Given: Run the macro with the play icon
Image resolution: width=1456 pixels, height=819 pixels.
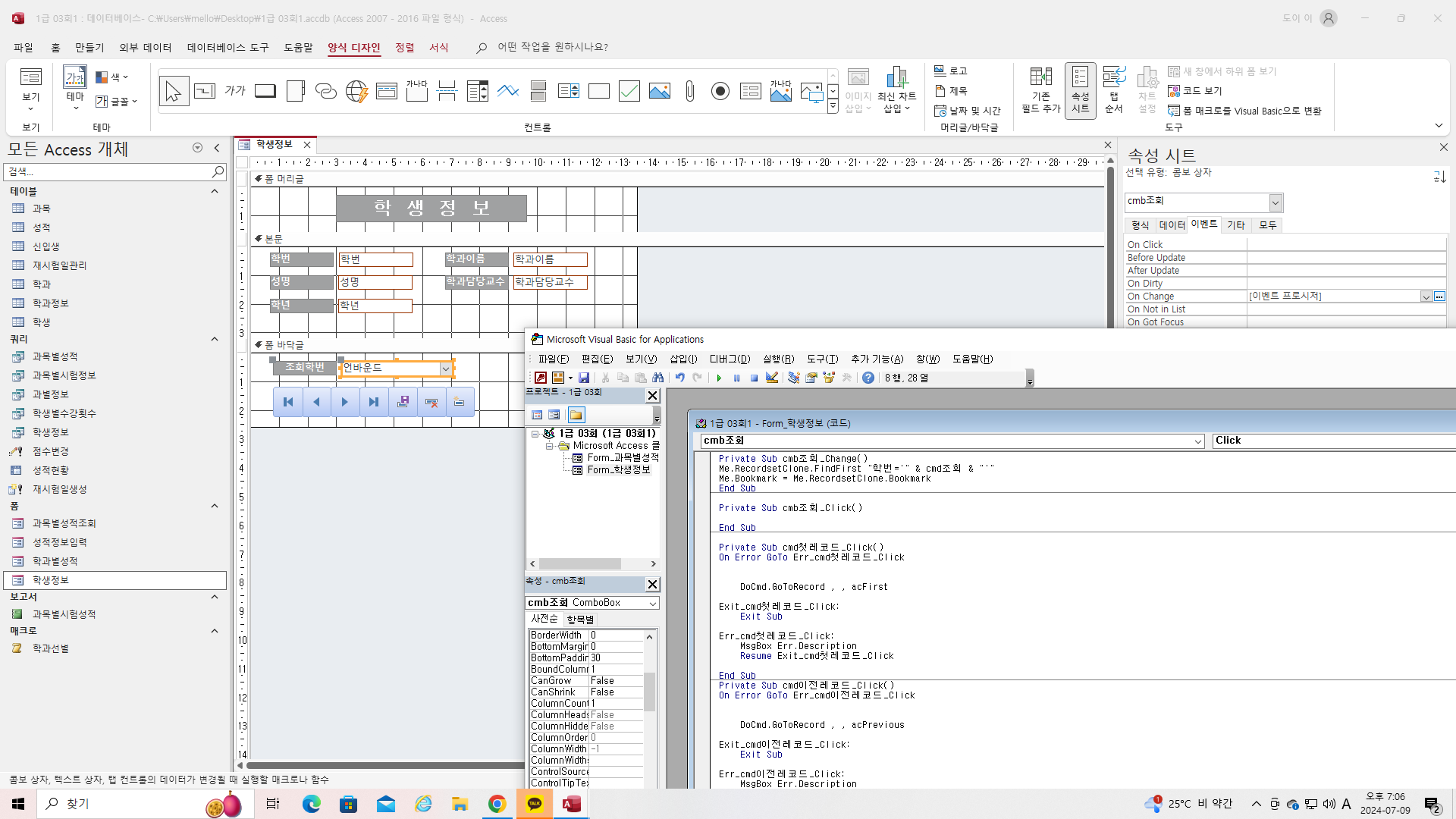Looking at the screenshot, I should pos(719,378).
